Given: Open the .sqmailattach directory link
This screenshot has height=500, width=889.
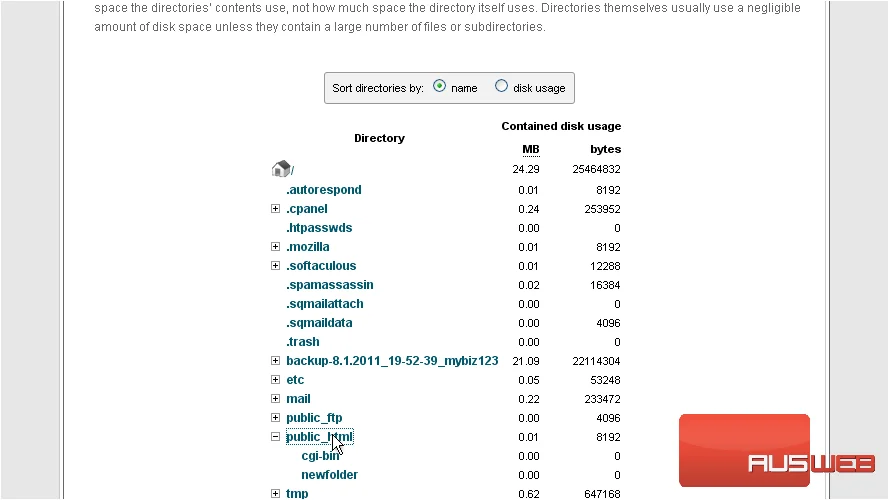Looking at the screenshot, I should pyautogui.click(x=325, y=304).
